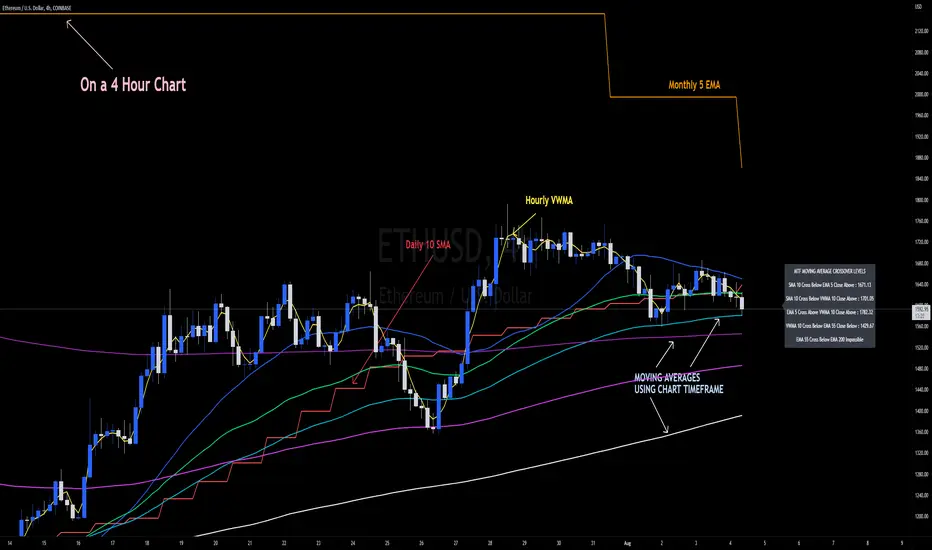Select 'MOVING AVERAGES USING CHART TIMEFRAME' annotation
Image resolution: width=932 pixels, height=550 pixels.
[x=679, y=384]
